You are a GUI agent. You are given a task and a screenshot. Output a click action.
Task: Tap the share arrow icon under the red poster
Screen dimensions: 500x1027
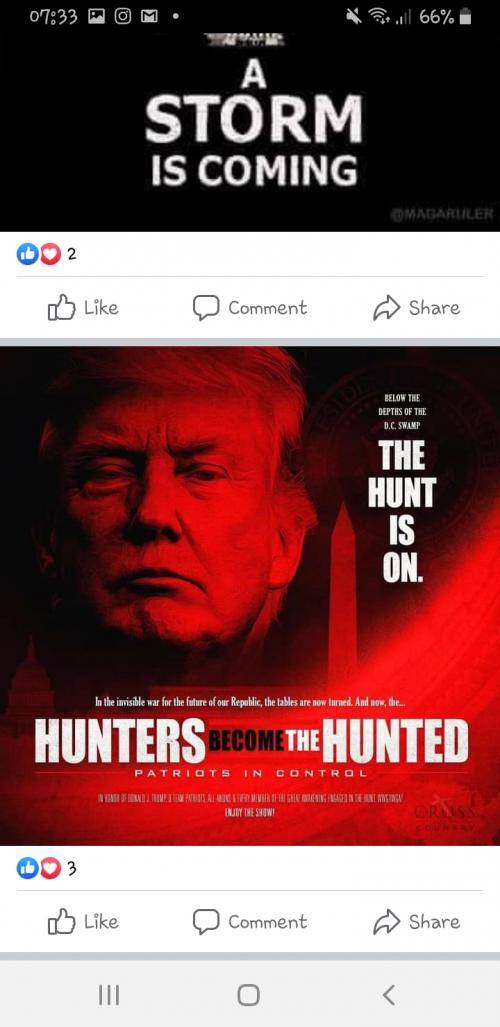click(x=386, y=922)
